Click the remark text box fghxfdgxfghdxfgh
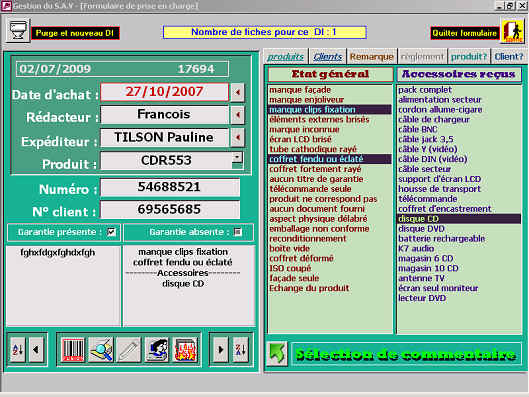The image size is (529, 397). [x=64, y=285]
